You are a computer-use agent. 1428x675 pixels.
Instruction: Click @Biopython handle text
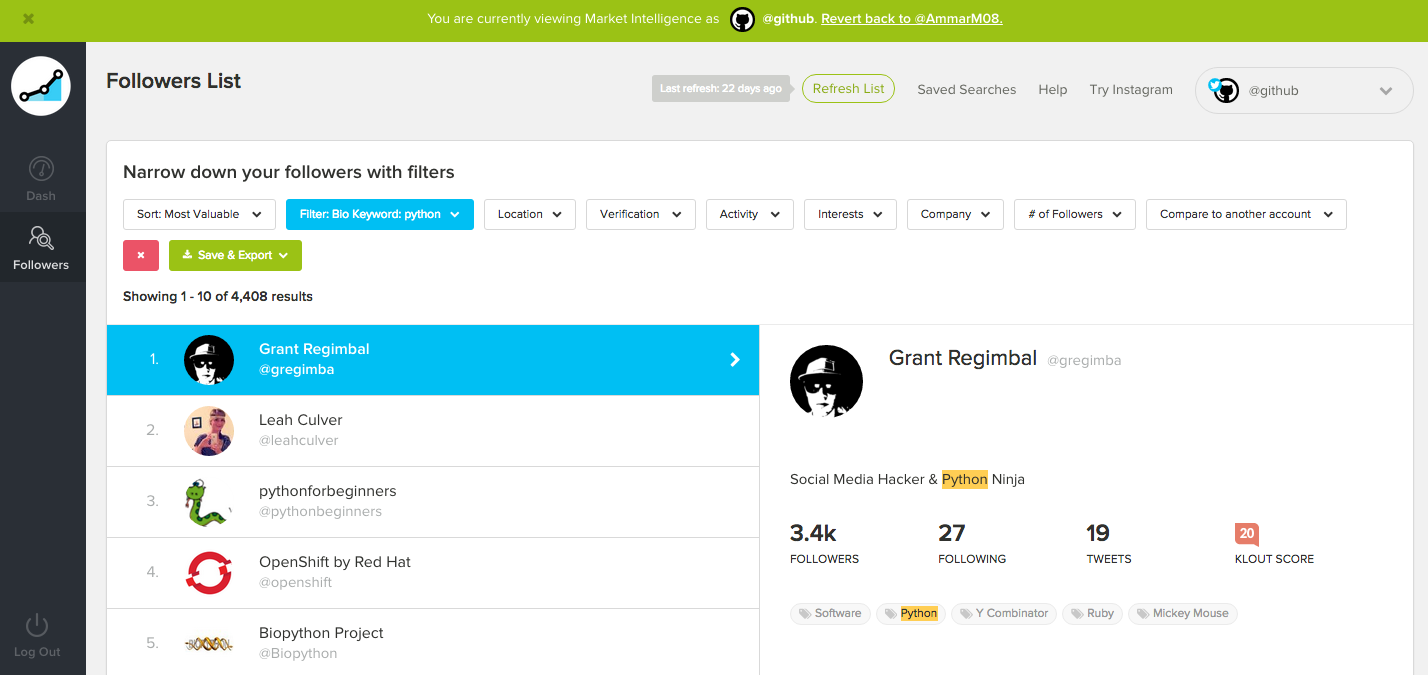(x=298, y=653)
